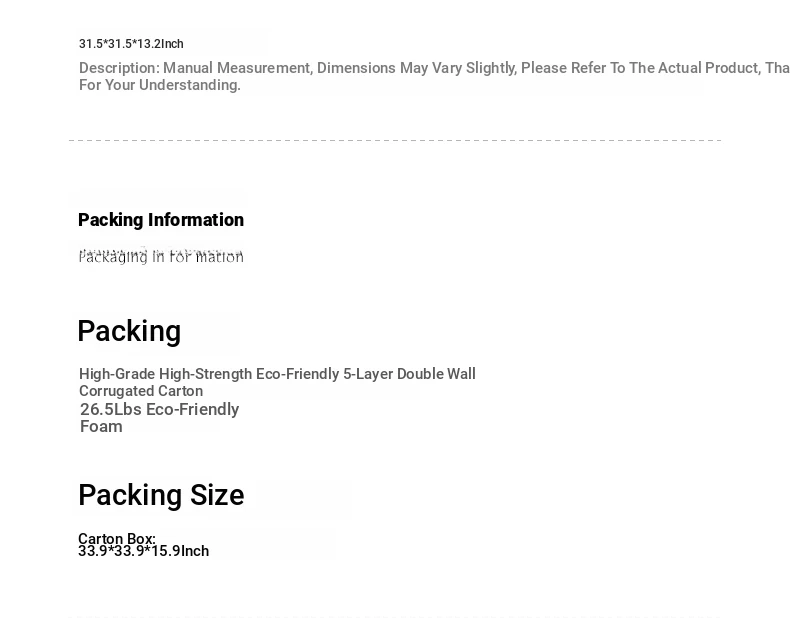Click 'Please Refer To The Actual Product' phrase
Viewport: 790px width, 618px height.
click(x=640, y=68)
